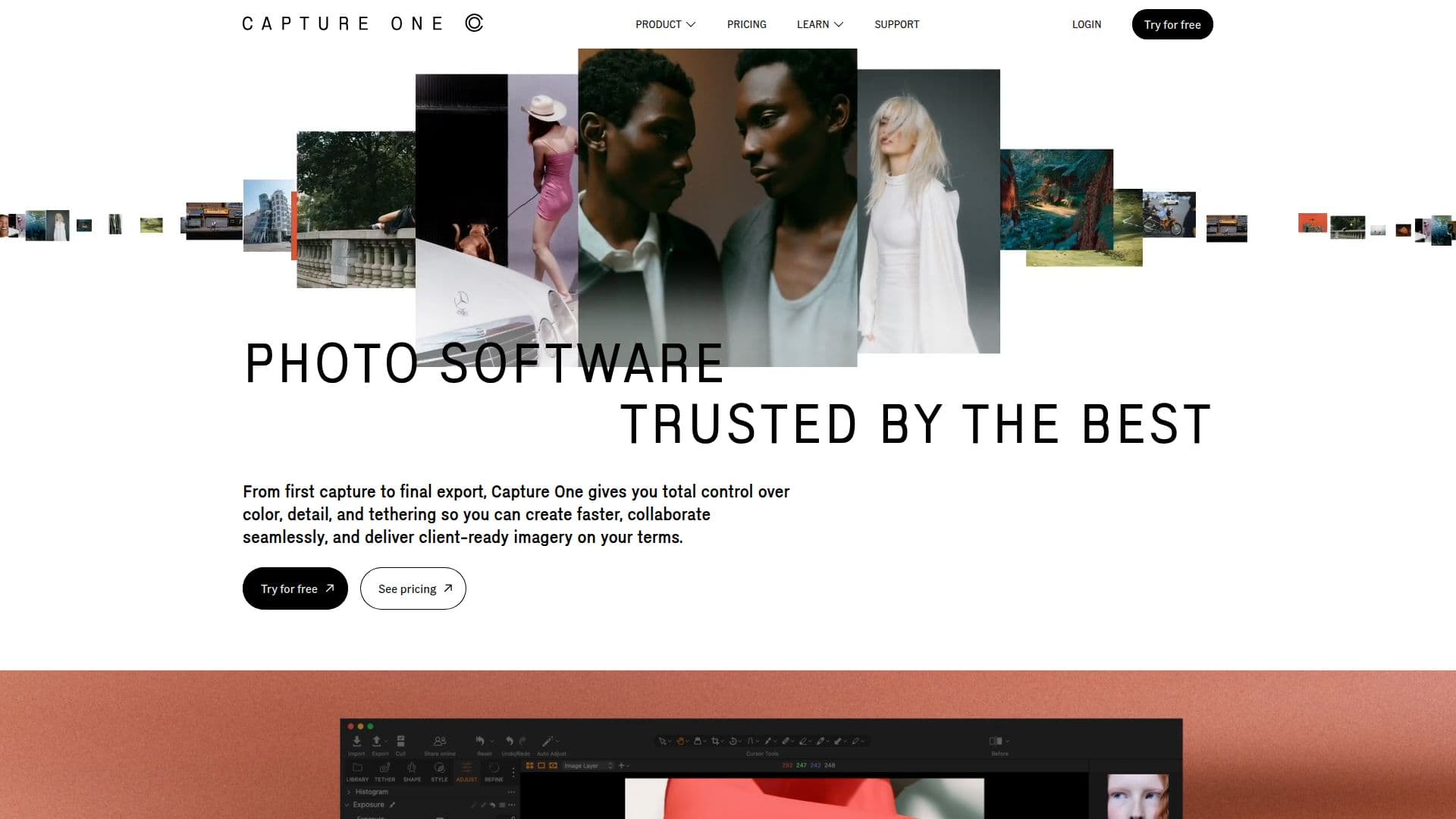1456x819 pixels.
Task: Click the Login link
Action: click(1086, 24)
